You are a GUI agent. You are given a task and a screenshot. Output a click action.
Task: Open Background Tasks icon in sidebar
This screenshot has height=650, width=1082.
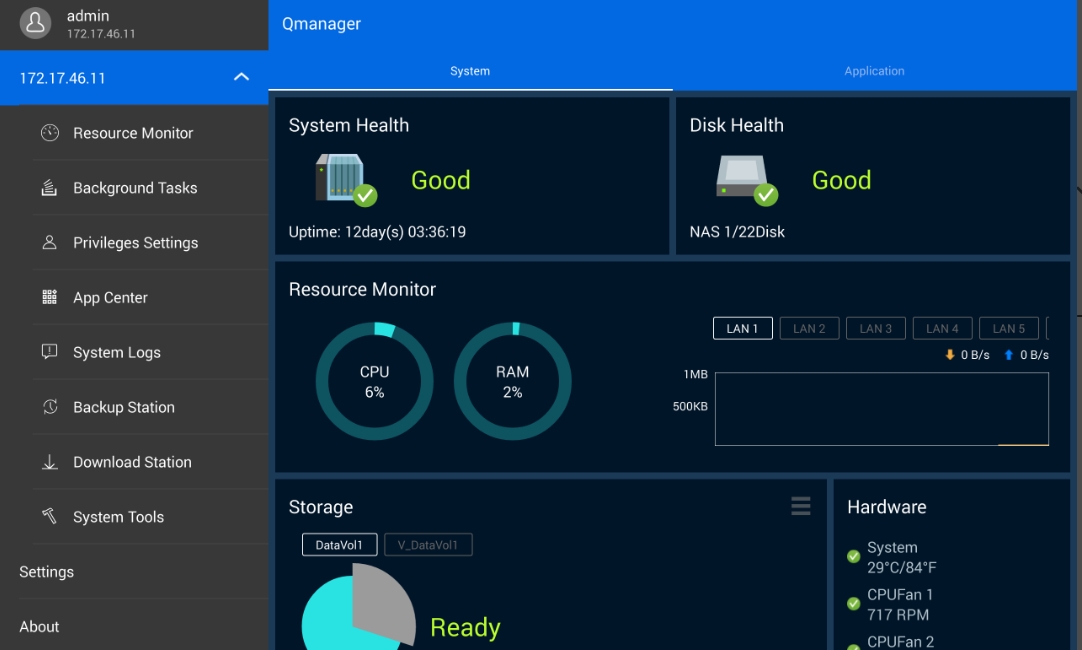(49, 188)
